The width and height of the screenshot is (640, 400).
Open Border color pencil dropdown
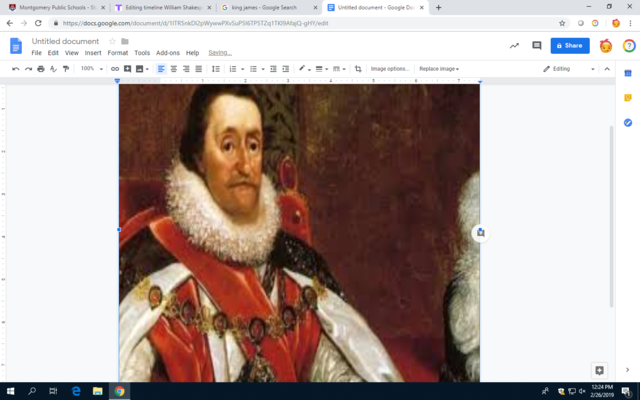pos(304,69)
